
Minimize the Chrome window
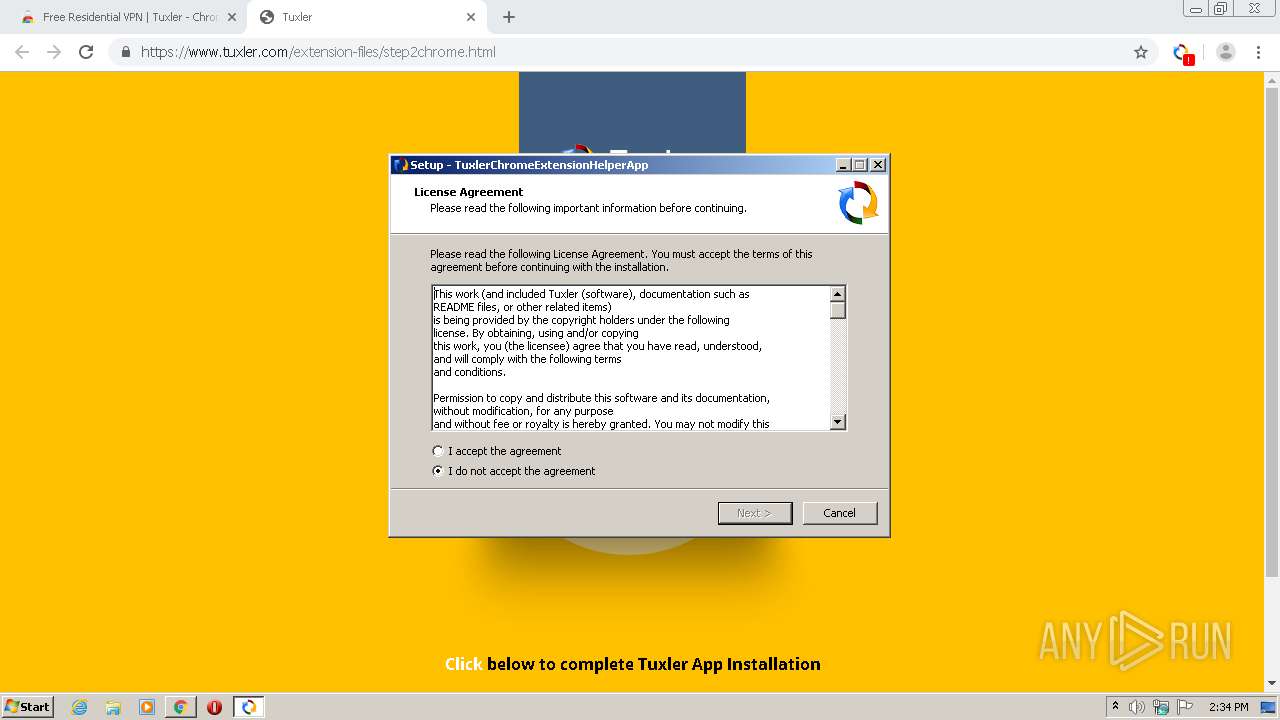pyautogui.click(x=1196, y=9)
